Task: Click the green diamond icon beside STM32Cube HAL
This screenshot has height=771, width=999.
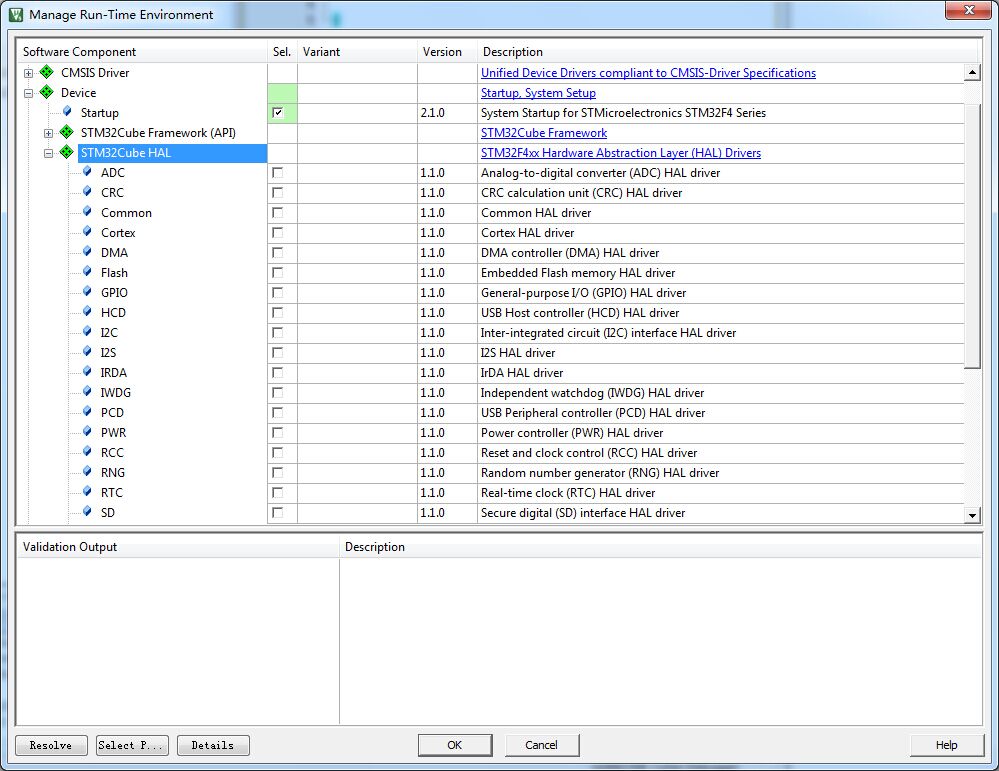Action: [66, 152]
